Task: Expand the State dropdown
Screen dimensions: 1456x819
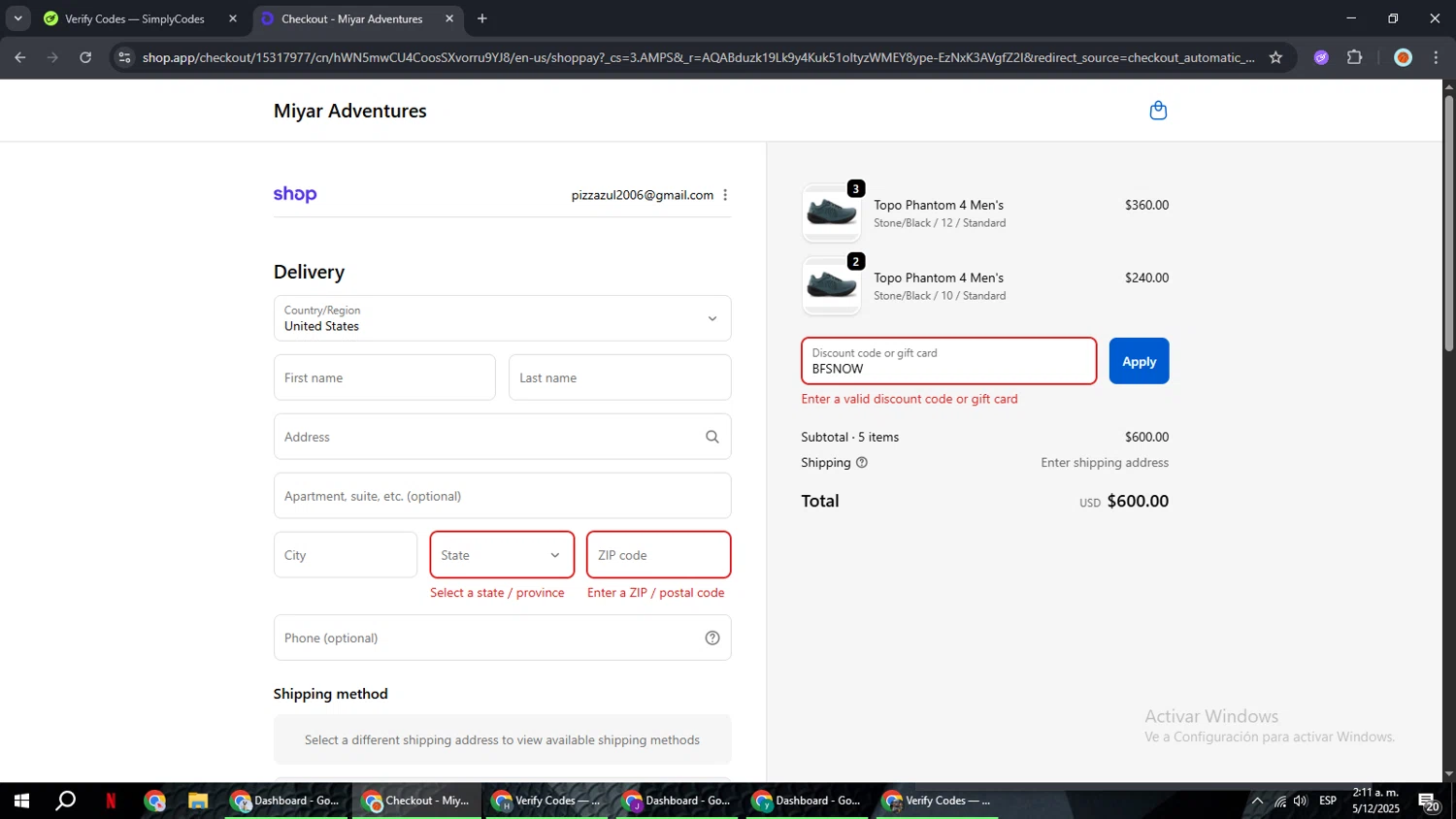Action: pos(502,555)
